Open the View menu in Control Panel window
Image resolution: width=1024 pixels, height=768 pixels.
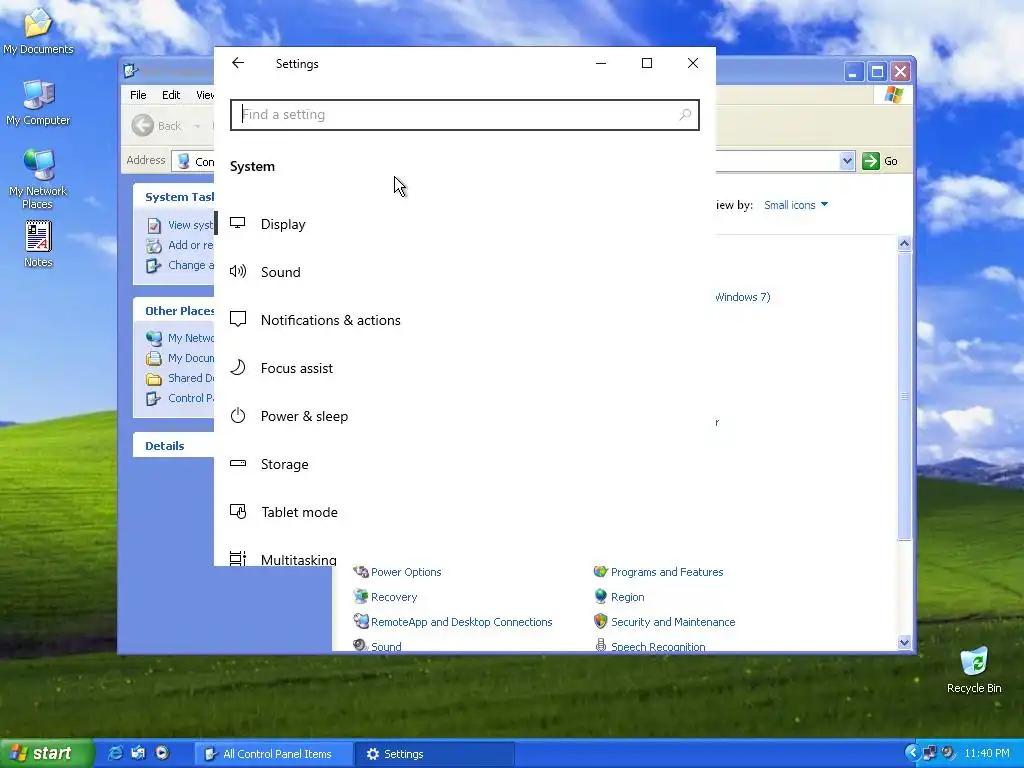(x=204, y=95)
